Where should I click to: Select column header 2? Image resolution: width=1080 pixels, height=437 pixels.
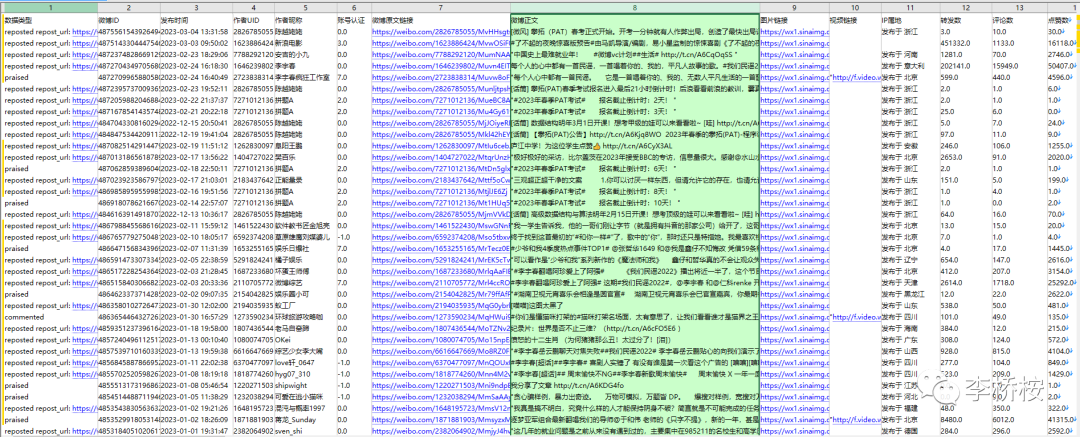pyautogui.click(x=128, y=7)
